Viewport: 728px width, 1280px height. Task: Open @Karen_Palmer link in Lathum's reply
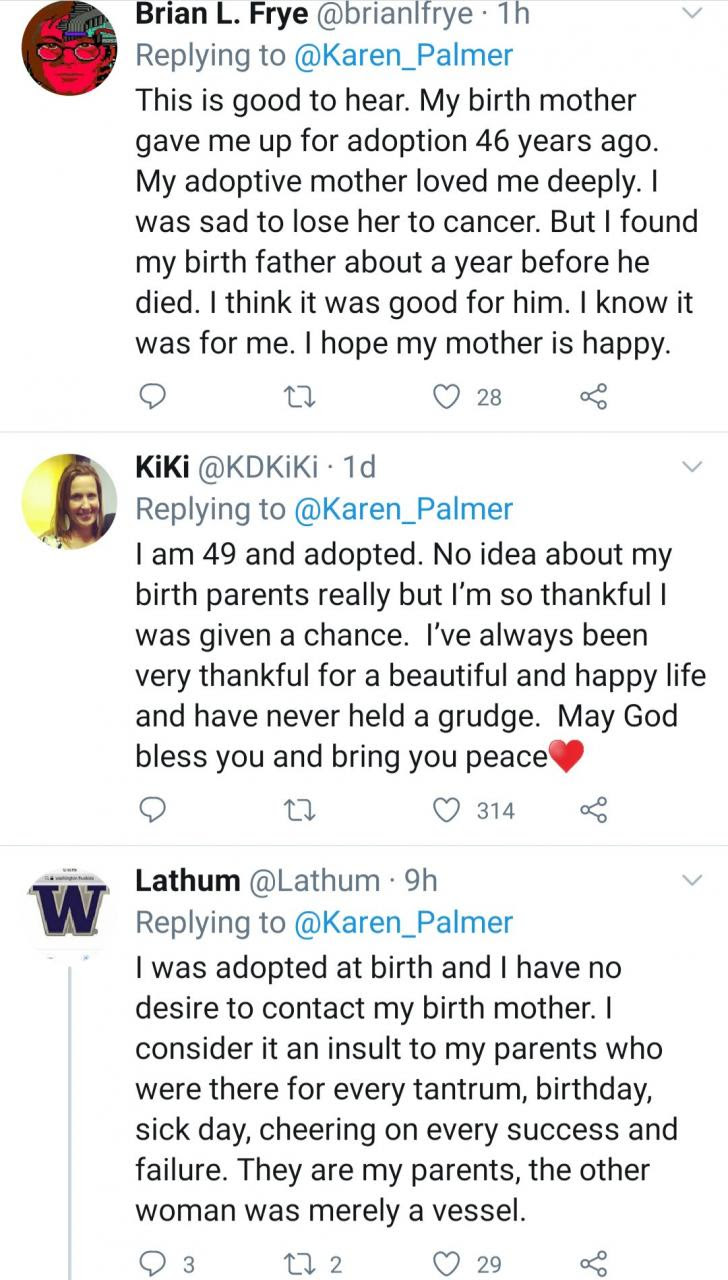point(402,922)
